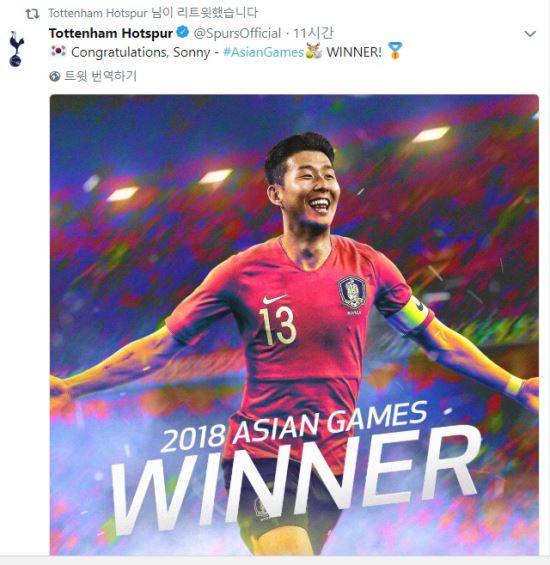Click the retweet arrows icon
The width and height of the screenshot is (550, 565).
(32, 14)
